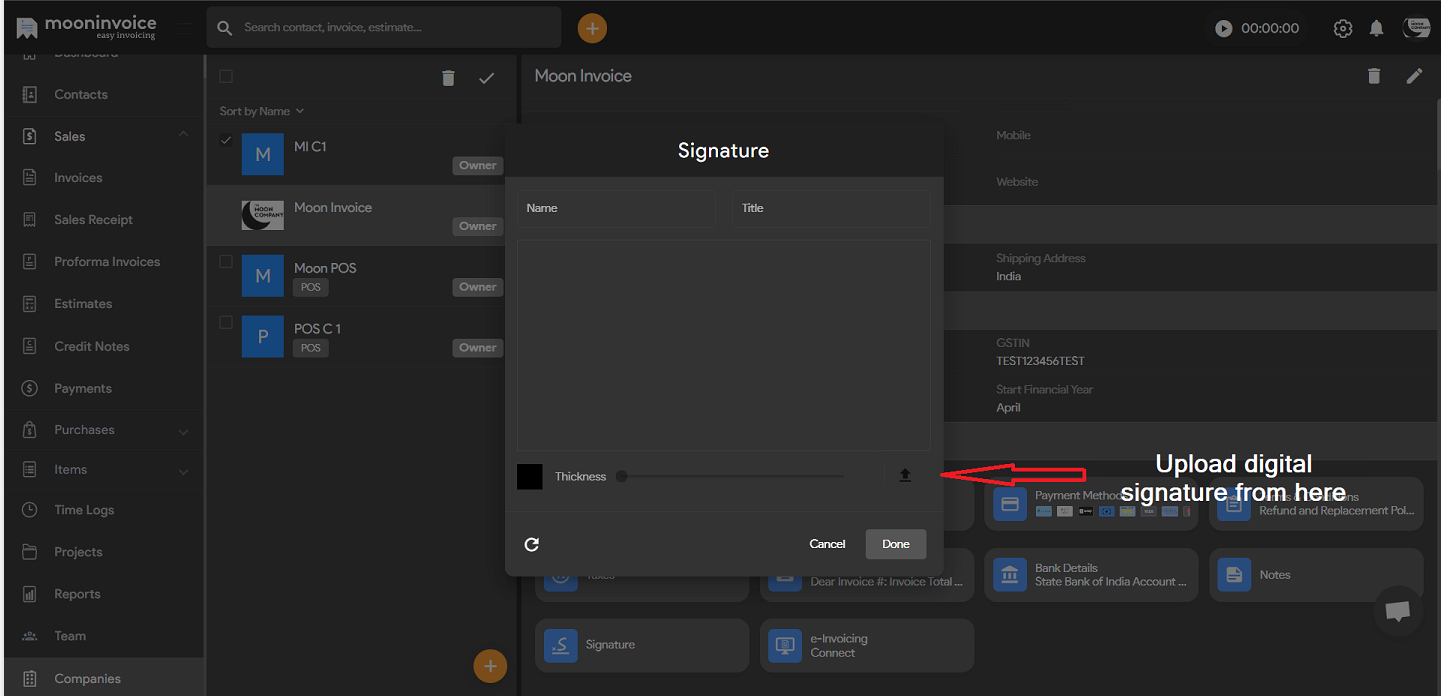The image size is (1441, 696).
Task: Click the POS tag under Moon POS
Action: pos(311,287)
